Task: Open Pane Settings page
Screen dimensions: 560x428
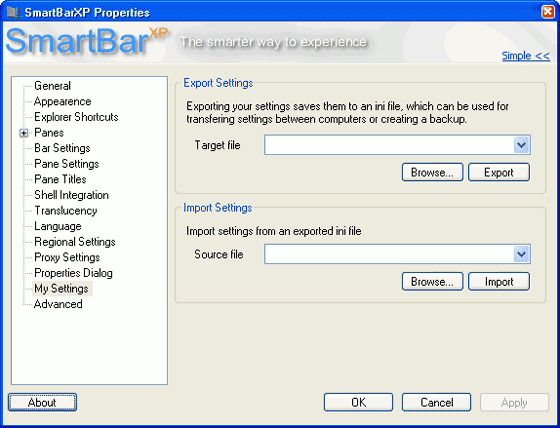Action: pos(66,164)
